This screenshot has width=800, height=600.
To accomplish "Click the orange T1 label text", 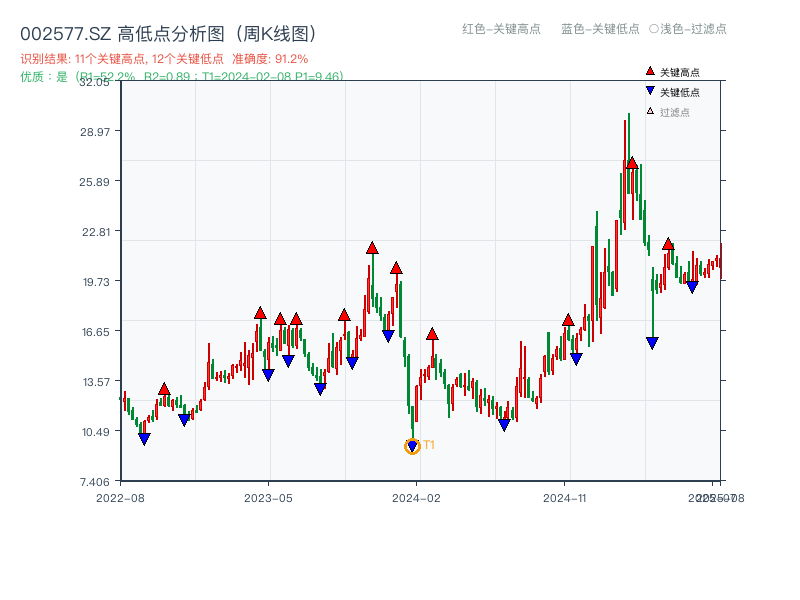I will (x=429, y=445).
